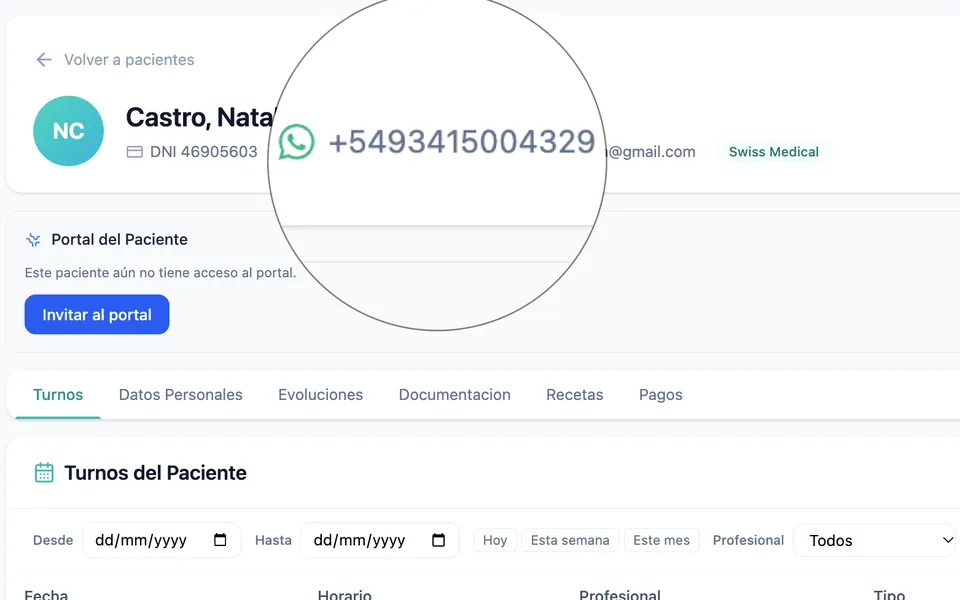Click the NC patient avatar
This screenshot has height=600, width=960.
click(x=68, y=131)
